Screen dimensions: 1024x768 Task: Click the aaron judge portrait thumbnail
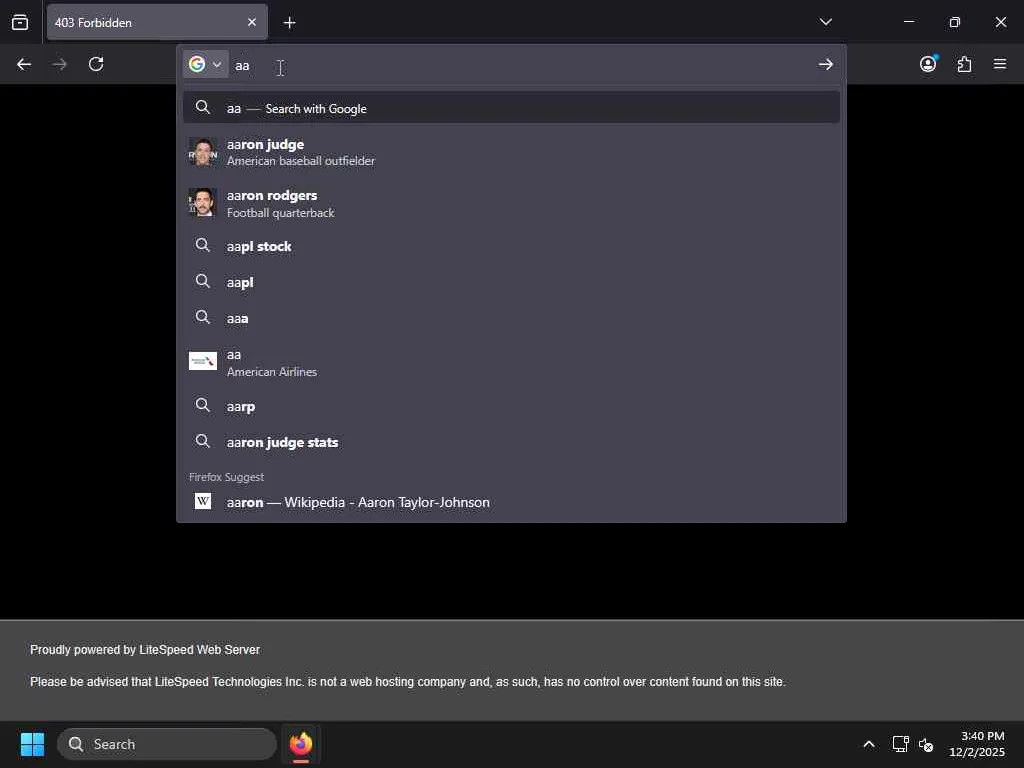pos(202,152)
